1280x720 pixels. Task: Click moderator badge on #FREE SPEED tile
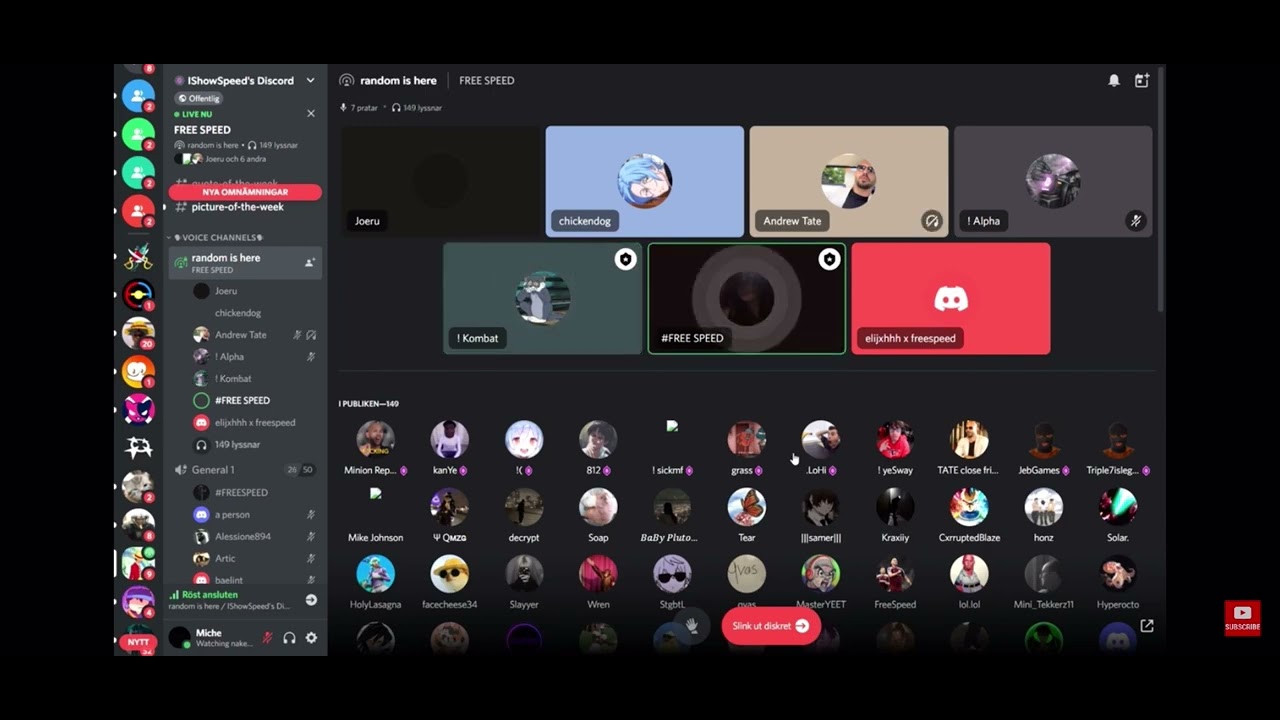coord(829,260)
